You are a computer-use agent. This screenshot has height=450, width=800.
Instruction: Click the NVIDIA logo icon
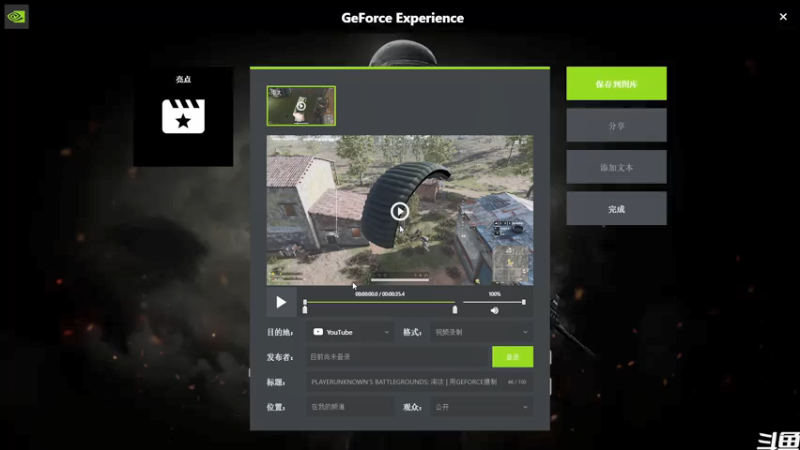(16, 17)
